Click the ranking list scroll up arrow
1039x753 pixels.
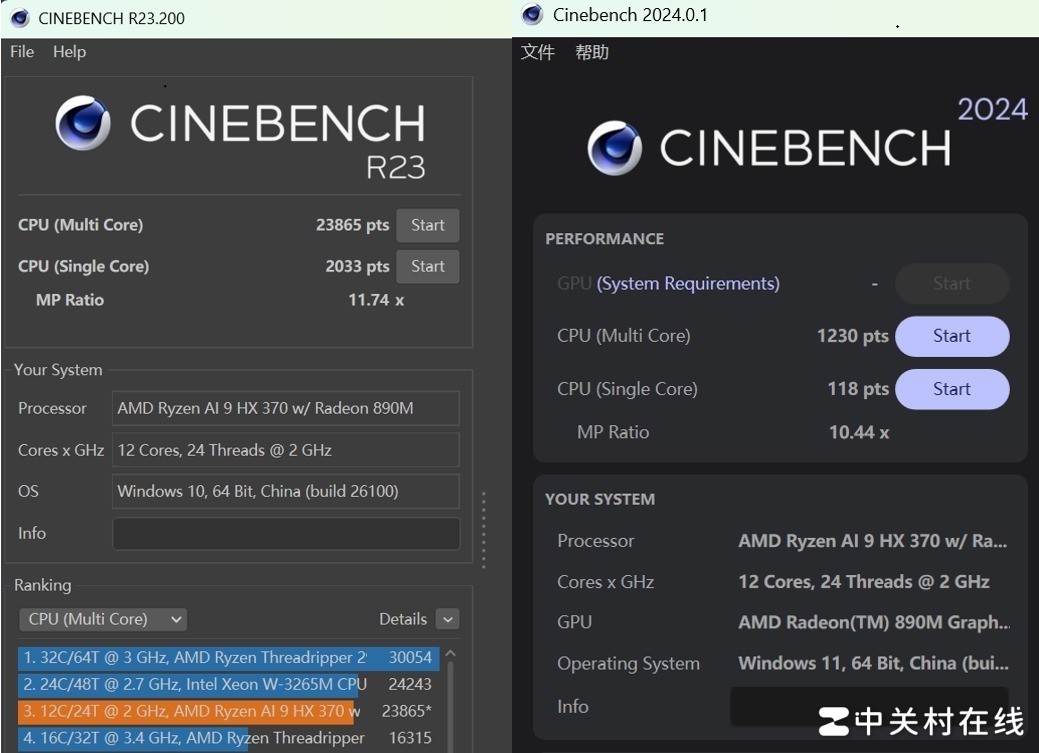451,654
